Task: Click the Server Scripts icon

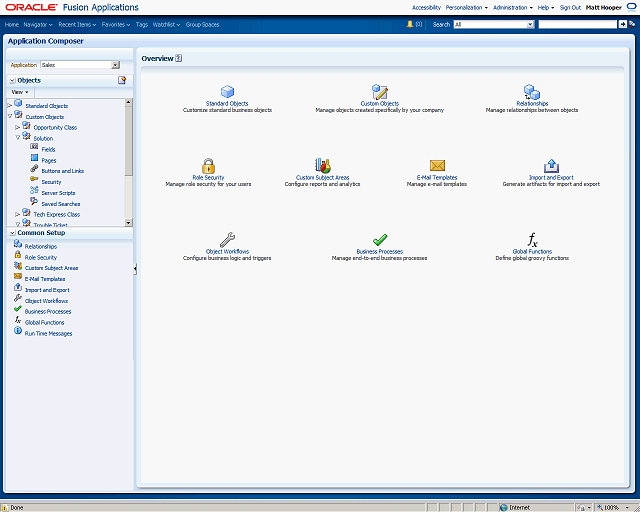Action: [34, 190]
